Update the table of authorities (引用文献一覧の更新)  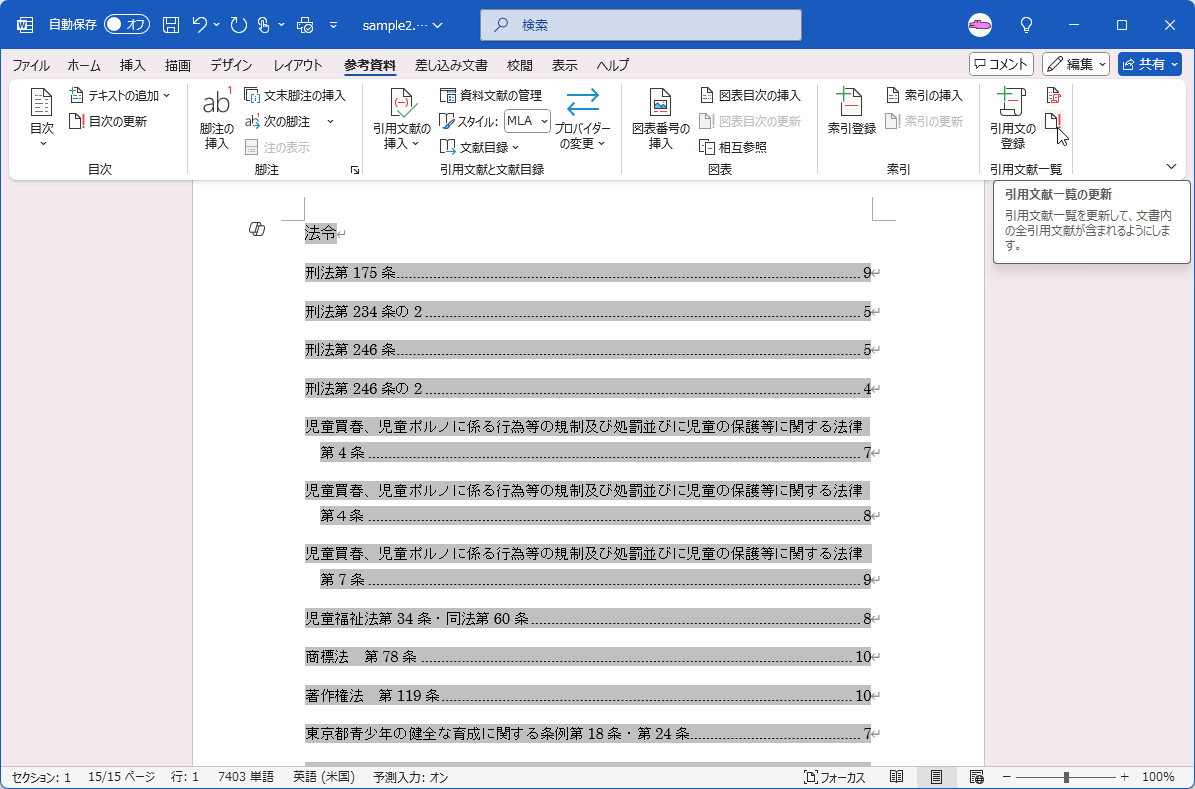pos(1053,122)
